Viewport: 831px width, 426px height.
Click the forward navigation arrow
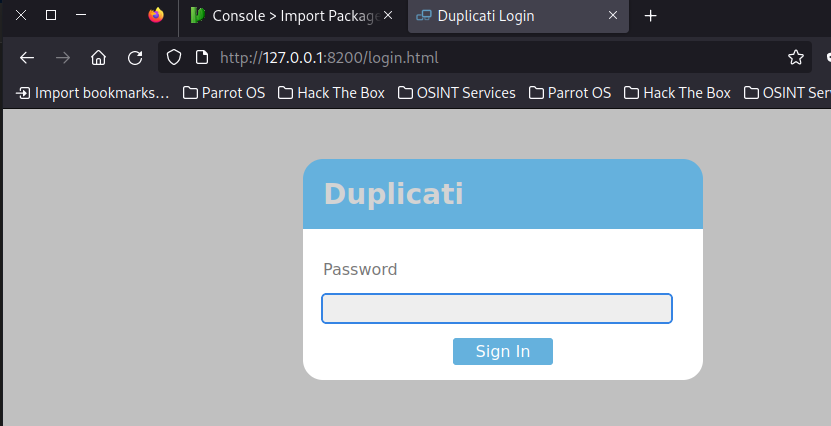(63, 58)
